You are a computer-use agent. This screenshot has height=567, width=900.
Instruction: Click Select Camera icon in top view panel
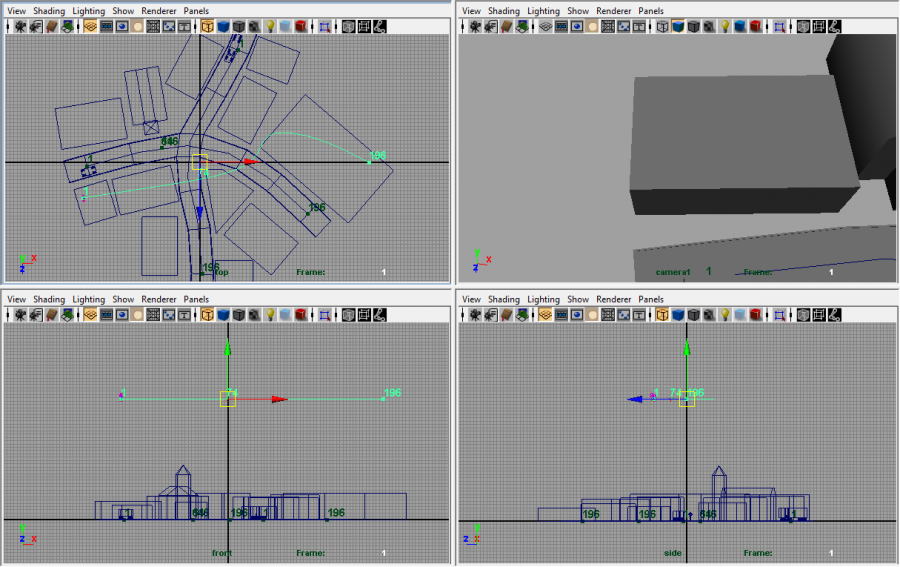[20, 26]
